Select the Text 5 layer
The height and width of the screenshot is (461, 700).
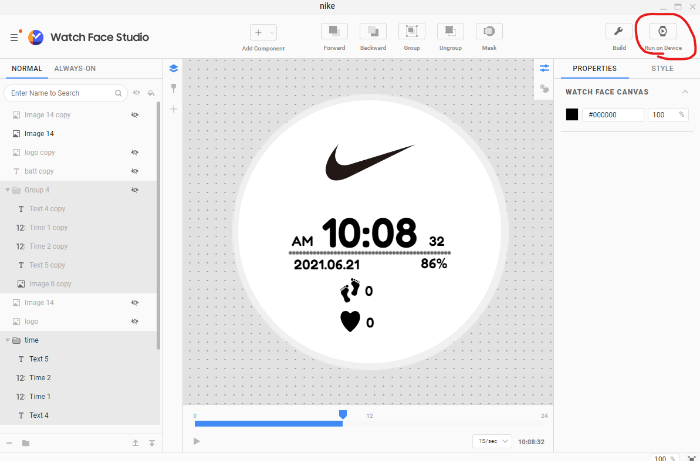point(78,358)
